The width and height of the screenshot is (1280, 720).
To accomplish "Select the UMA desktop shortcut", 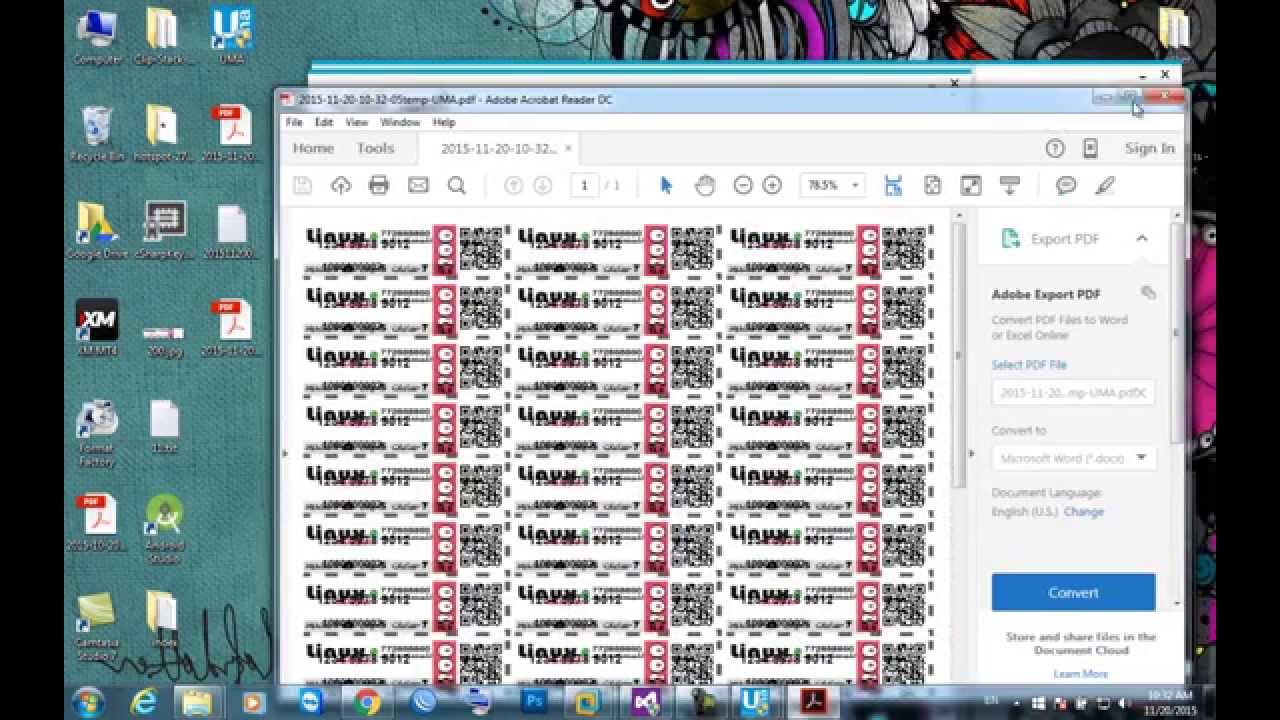I will coord(231,37).
